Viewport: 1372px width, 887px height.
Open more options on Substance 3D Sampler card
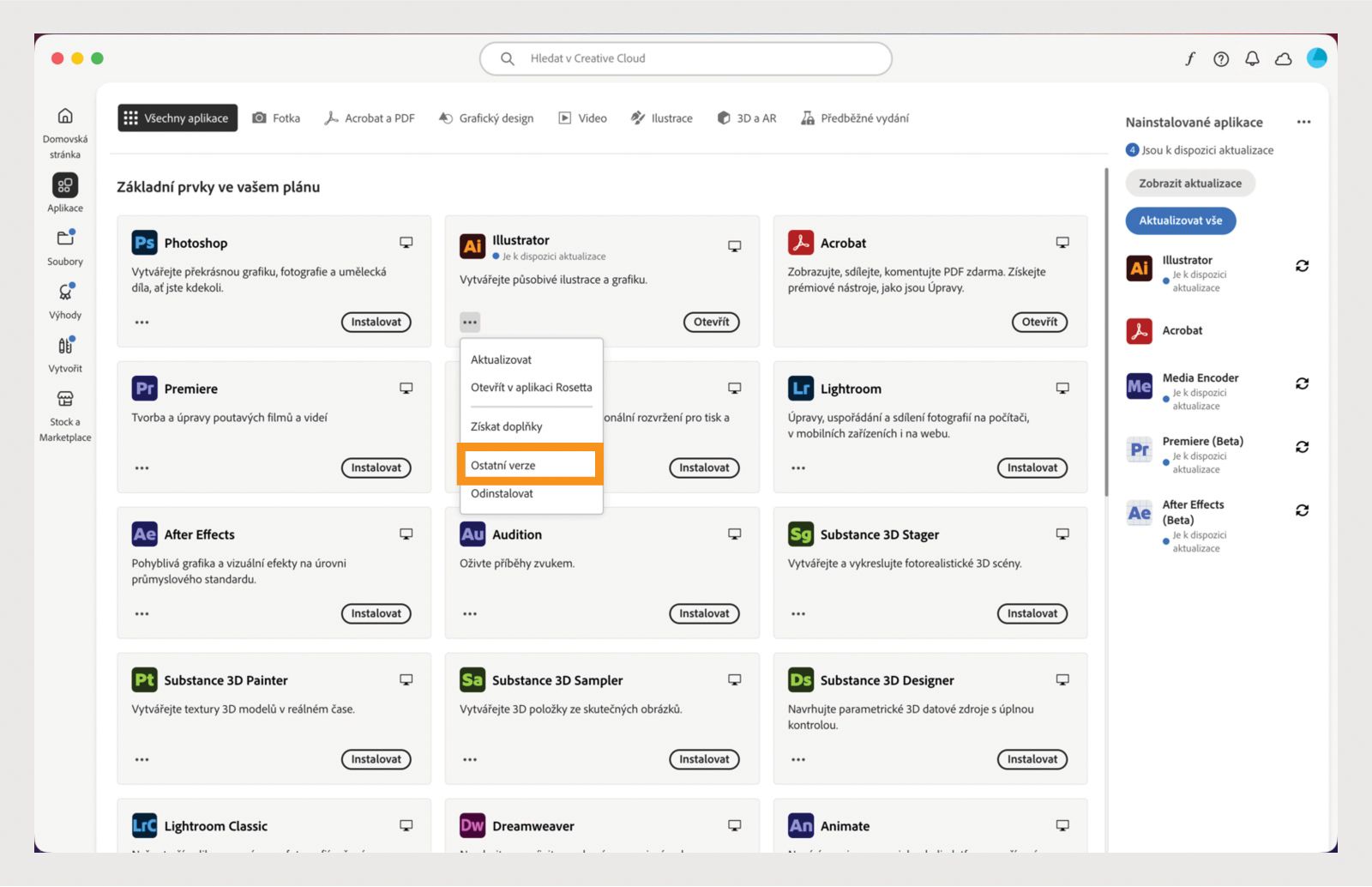coord(470,760)
